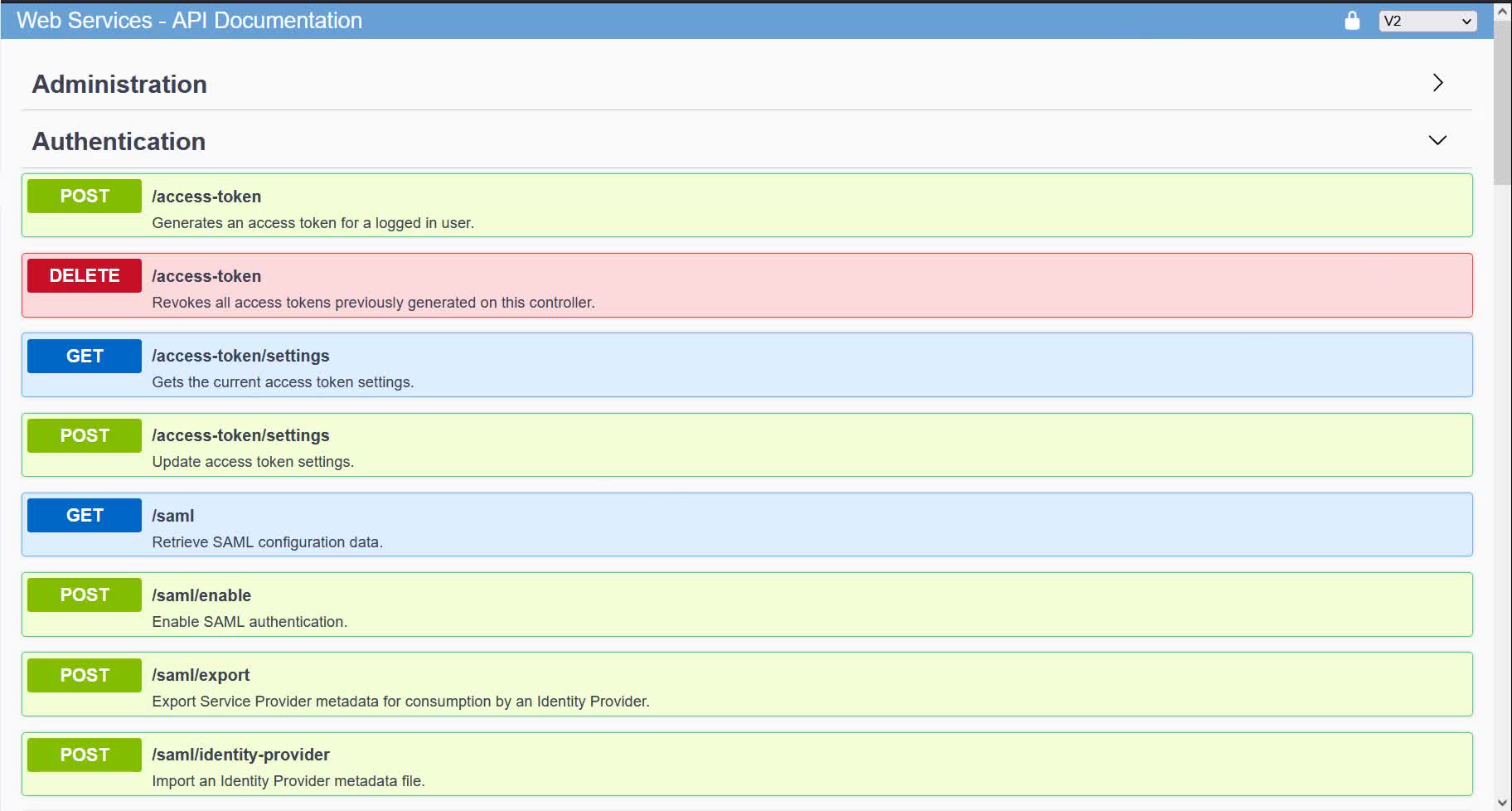Click the vertical scrollbar thumb
Image resolution: width=1512 pixels, height=811 pixels.
click(x=1502, y=104)
